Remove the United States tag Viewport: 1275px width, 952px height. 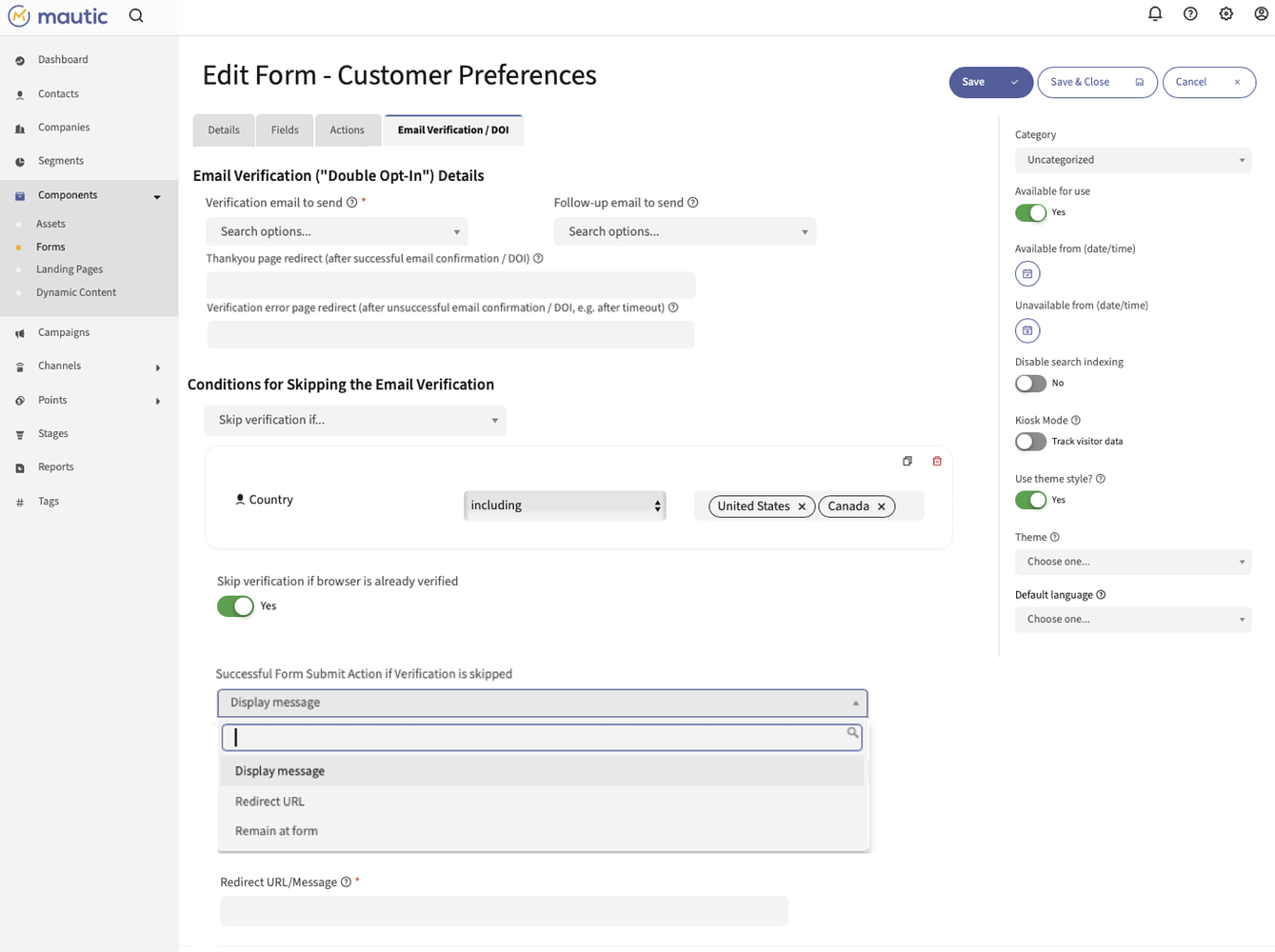(x=802, y=506)
